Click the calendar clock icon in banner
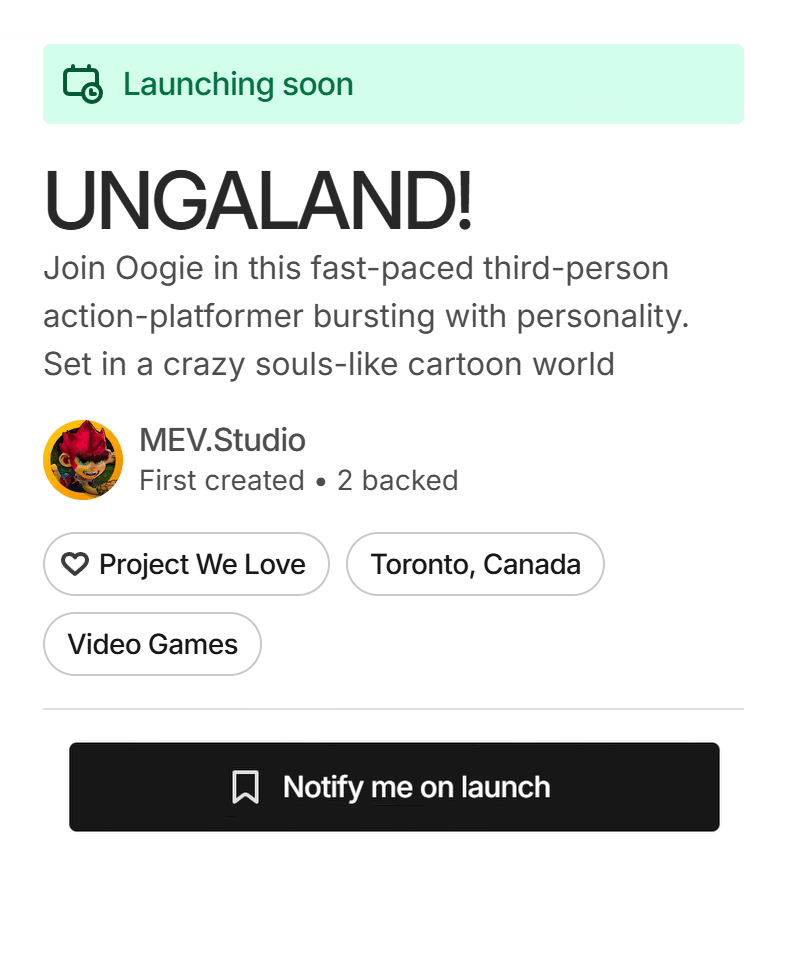The image size is (788, 953). click(x=82, y=84)
